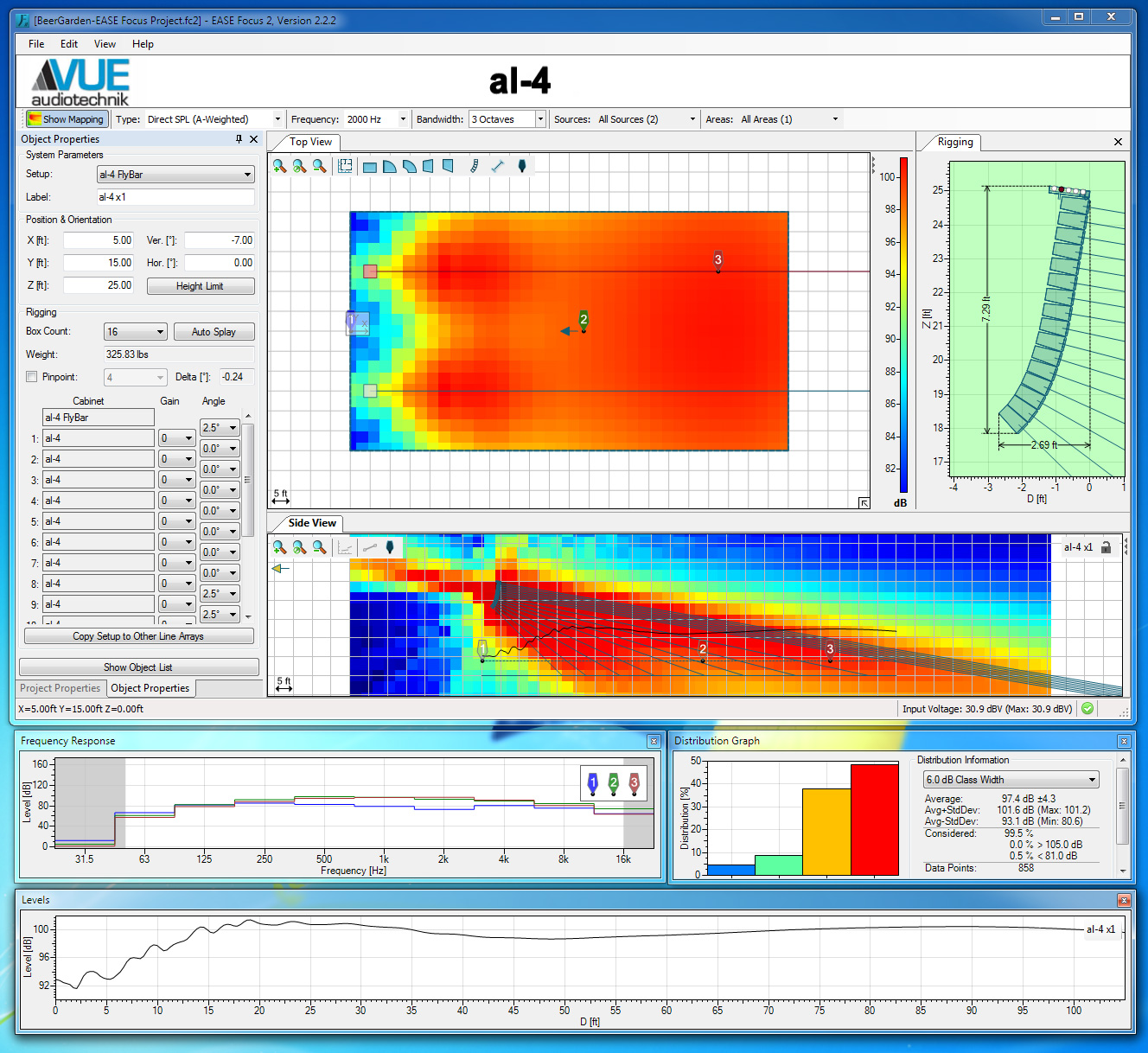Select the line array insert tool
1148x1053 pixels.
click(x=475, y=166)
